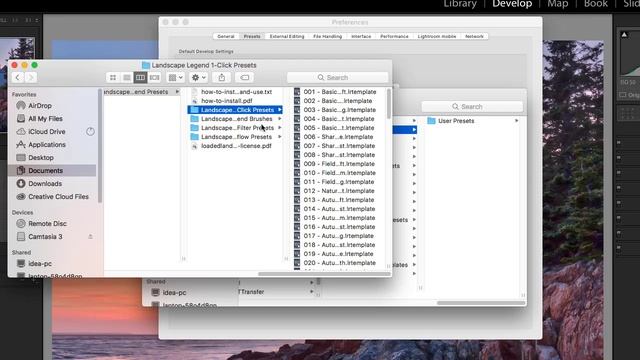Switch Finder to icon view
Screen dimensions: 640x360
[113, 78]
